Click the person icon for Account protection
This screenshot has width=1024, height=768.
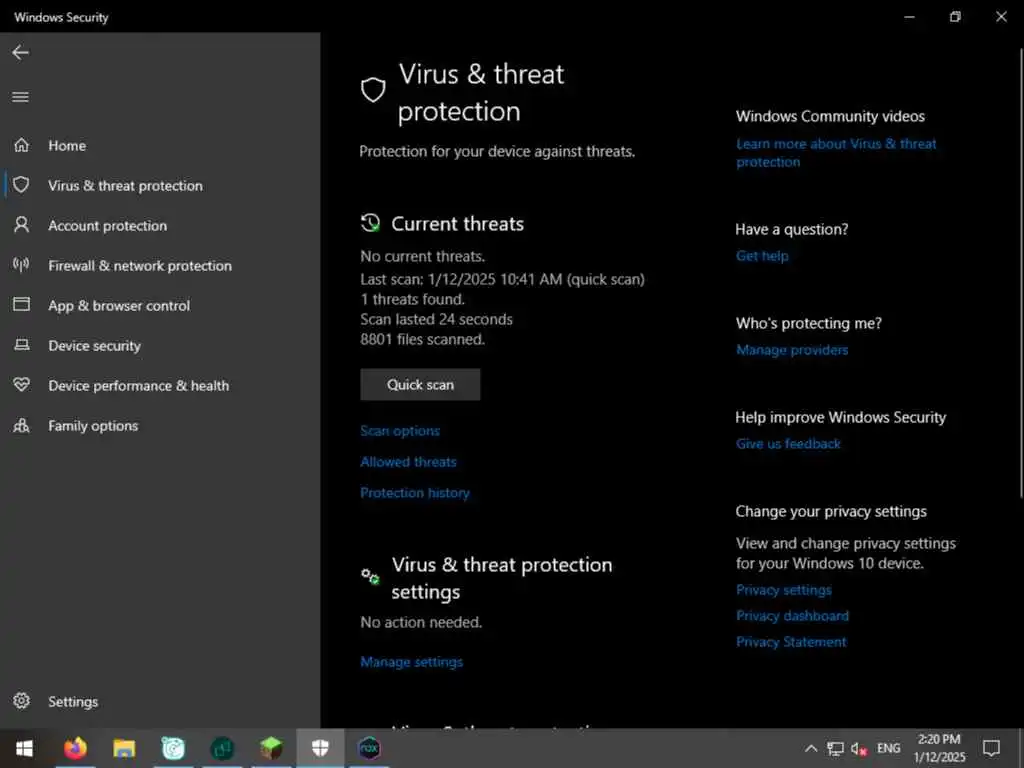pos(22,225)
